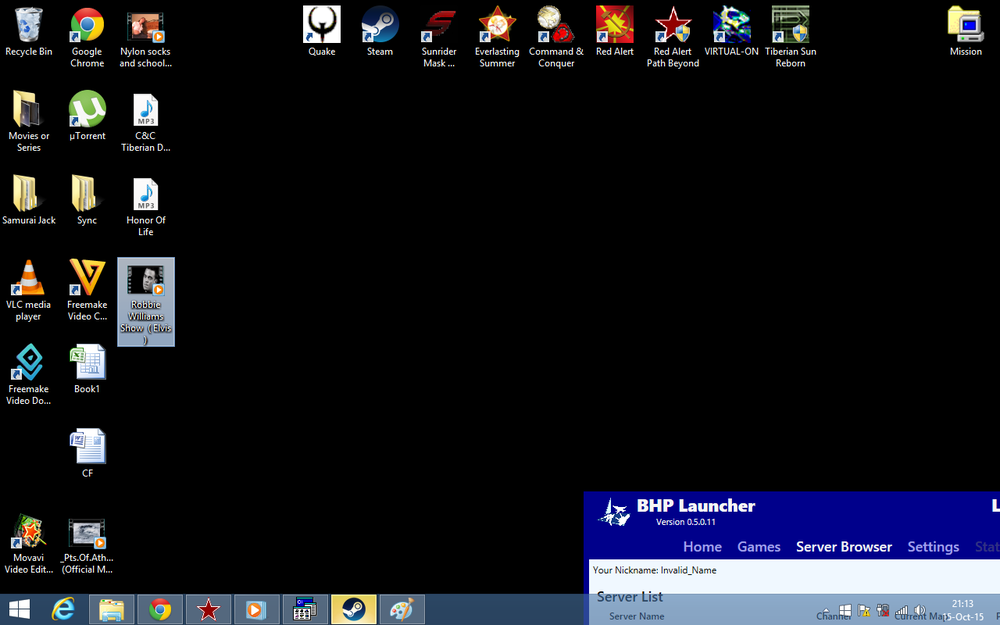
Task: Open the Windows Start button
Action: point(19,610)
